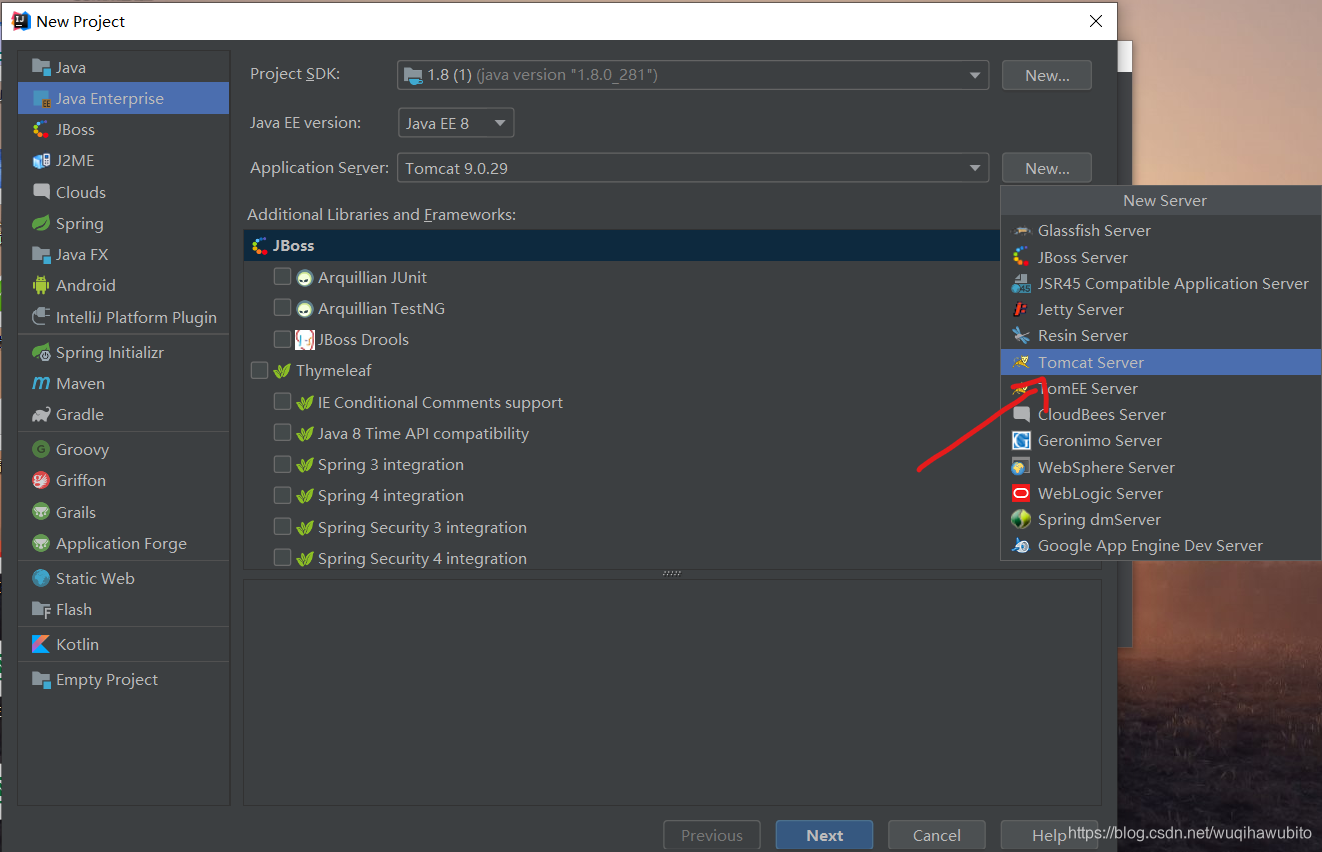This screenshot has height=852, width=1322.
Task: Select the JBoss group header in frameworks list
Action: pyautogui.click(x=621, y=245)
